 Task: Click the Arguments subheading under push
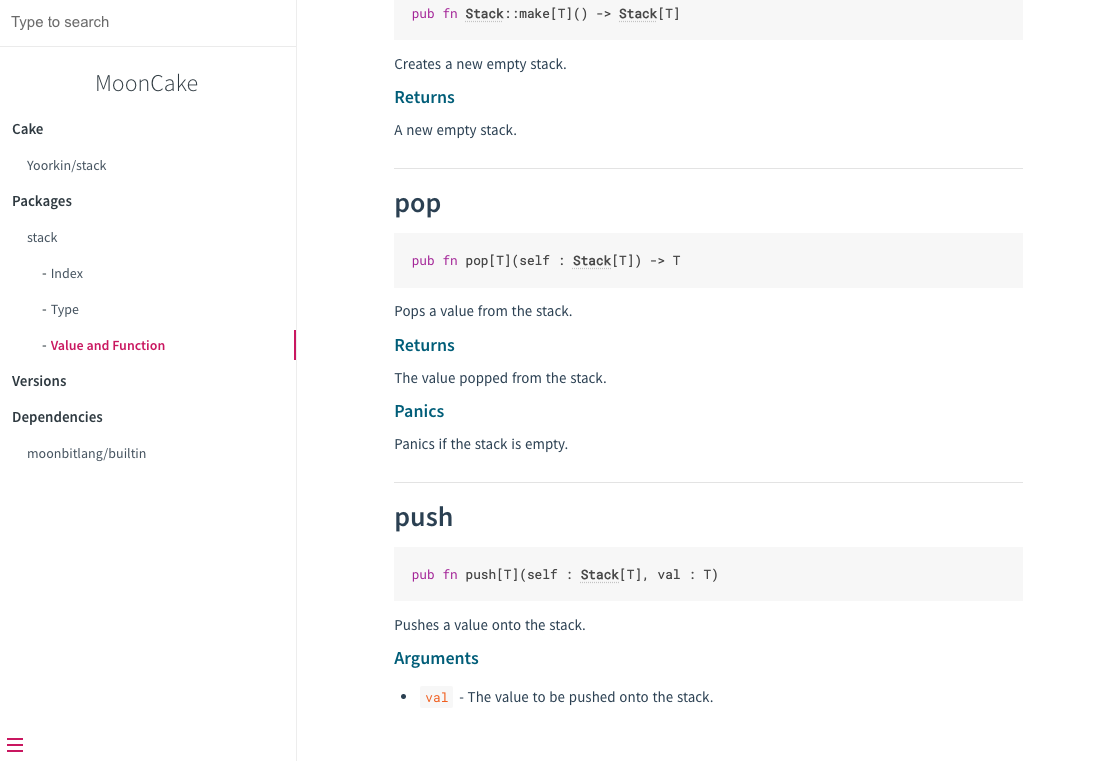pos(437,658)
